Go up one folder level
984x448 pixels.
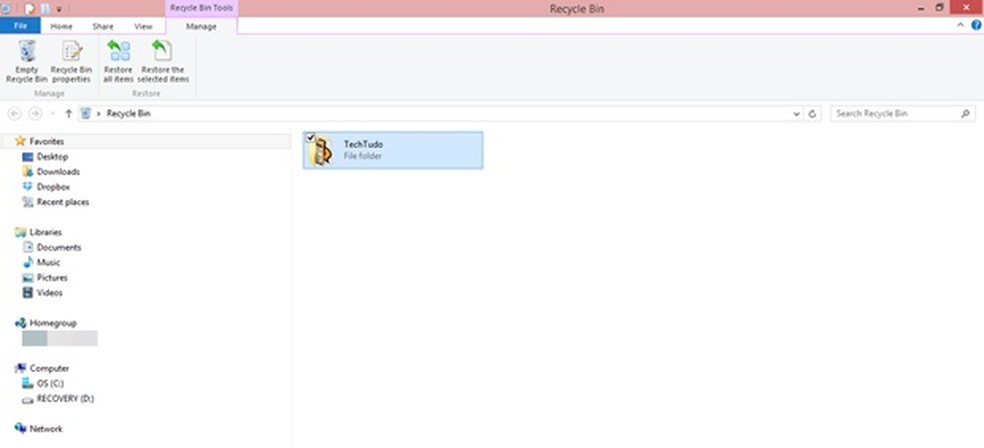(x=68, y=114)
